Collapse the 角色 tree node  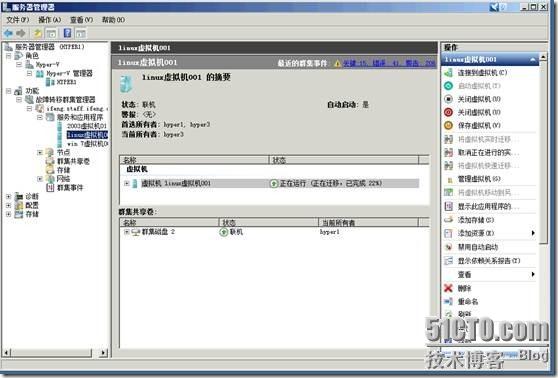pyautogui.click(x=9, y=56)
